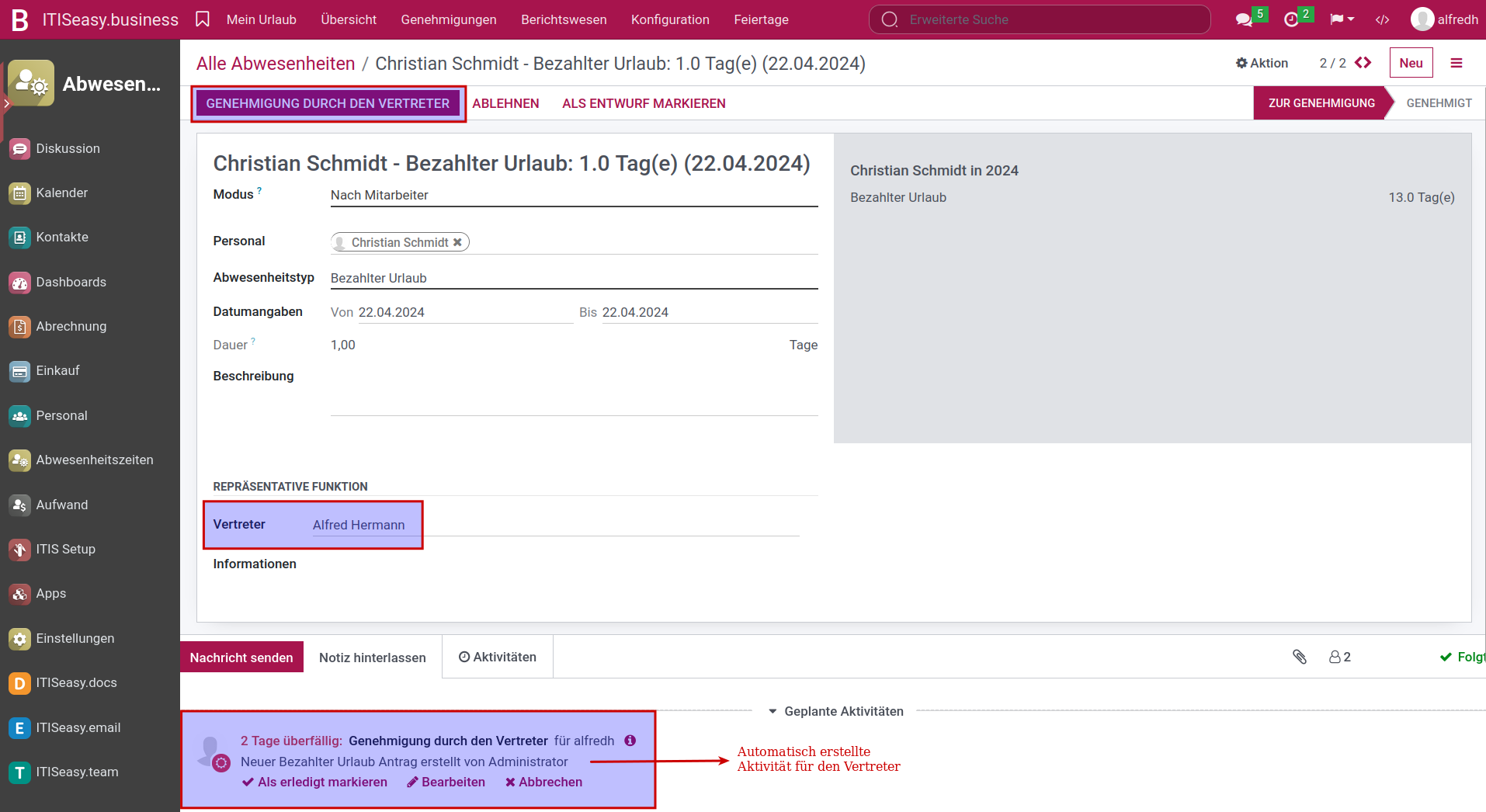Toggle the Folgt follow status
1486x812 pixels.
[x=1463, y=657]
